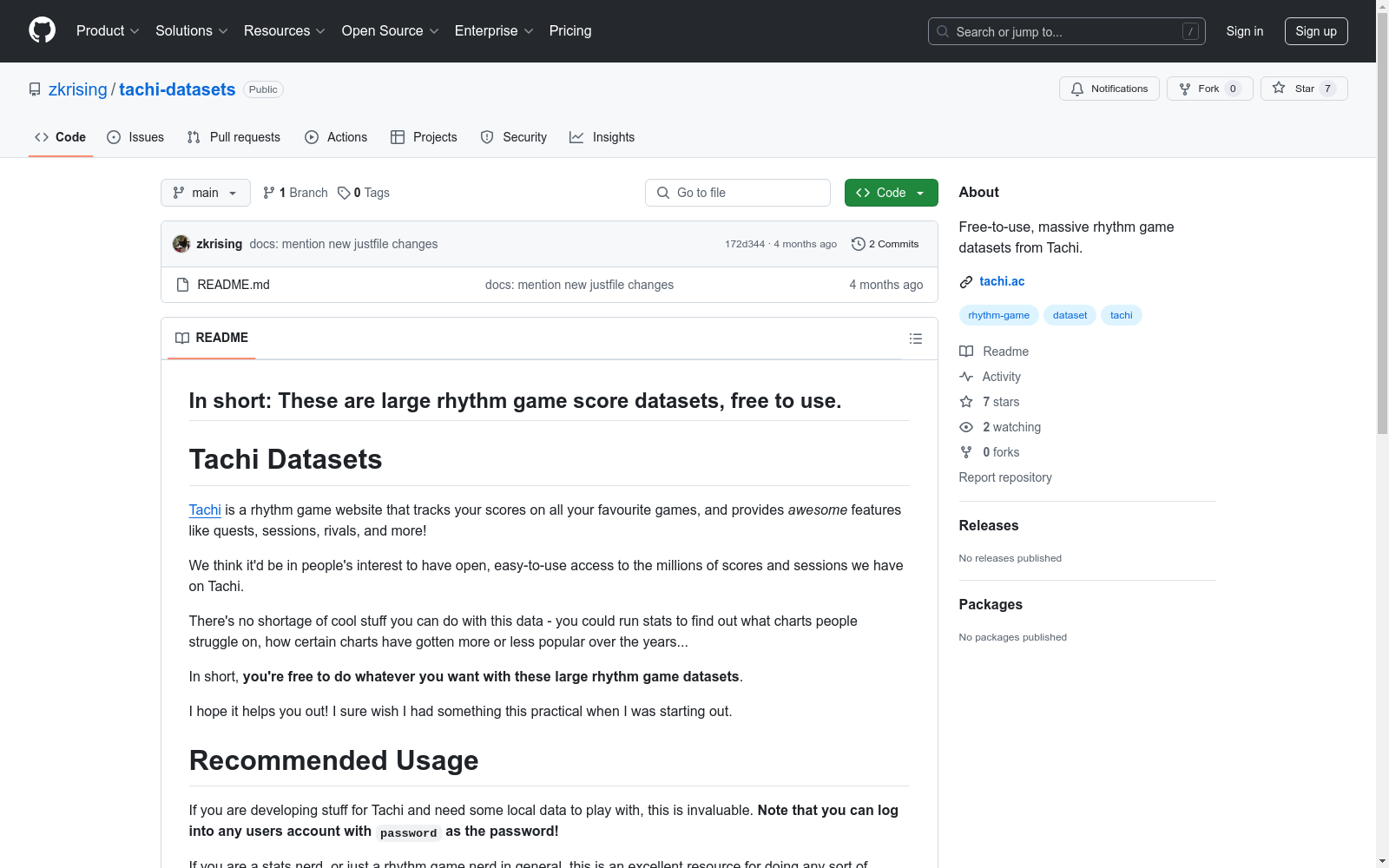1389x868 pixels.
Task: Open the Pull requests tab
Action: [x=234, y=137]
